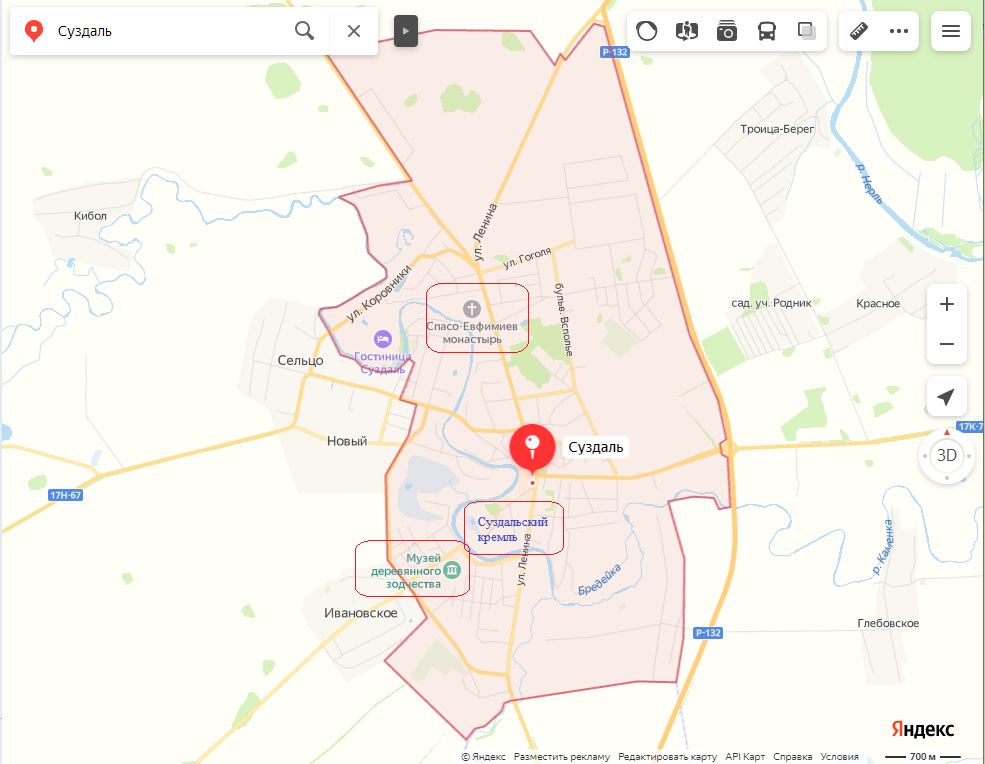Click the red Суздаль map pin
The width and height of the screenshot is (985, 764).
click(x=532, y=448)
